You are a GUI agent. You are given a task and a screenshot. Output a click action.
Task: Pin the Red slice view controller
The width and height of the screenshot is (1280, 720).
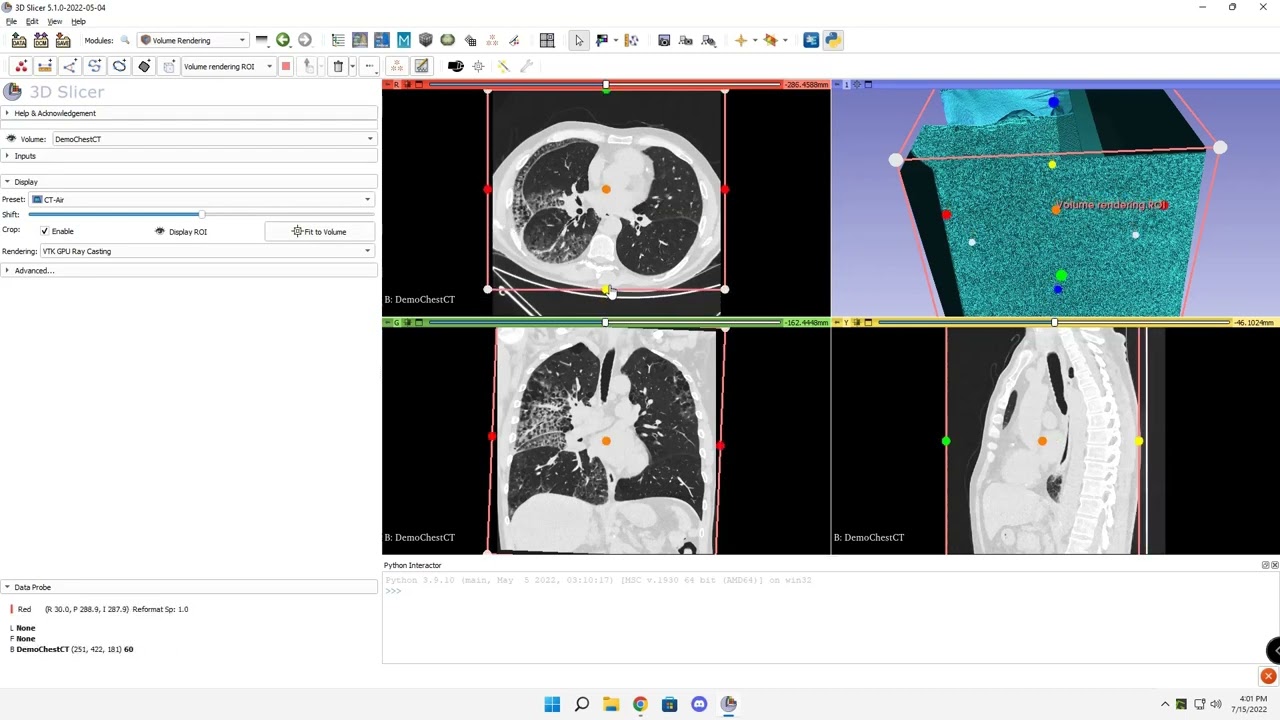(387, 84)
